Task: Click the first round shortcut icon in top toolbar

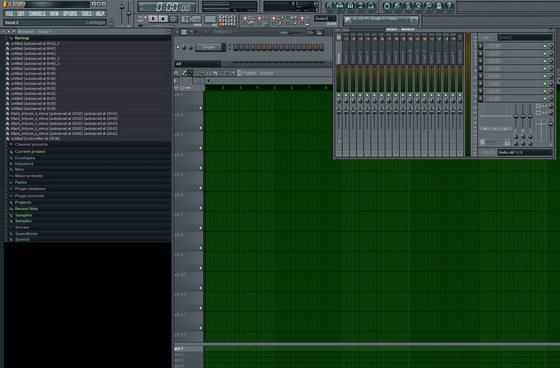Action: point(329,6)
